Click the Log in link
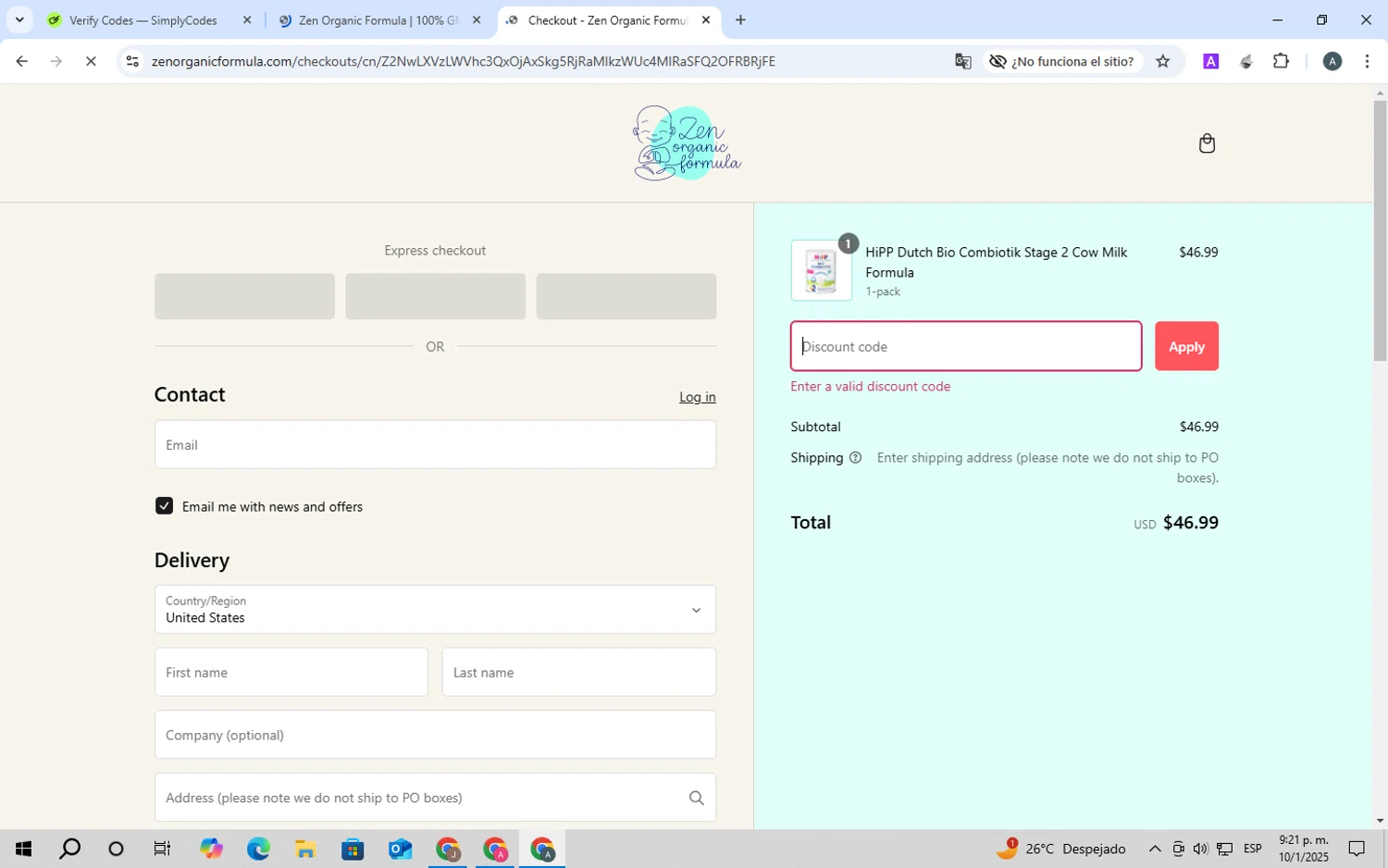 pyautogui.click(x=697, y=397)
